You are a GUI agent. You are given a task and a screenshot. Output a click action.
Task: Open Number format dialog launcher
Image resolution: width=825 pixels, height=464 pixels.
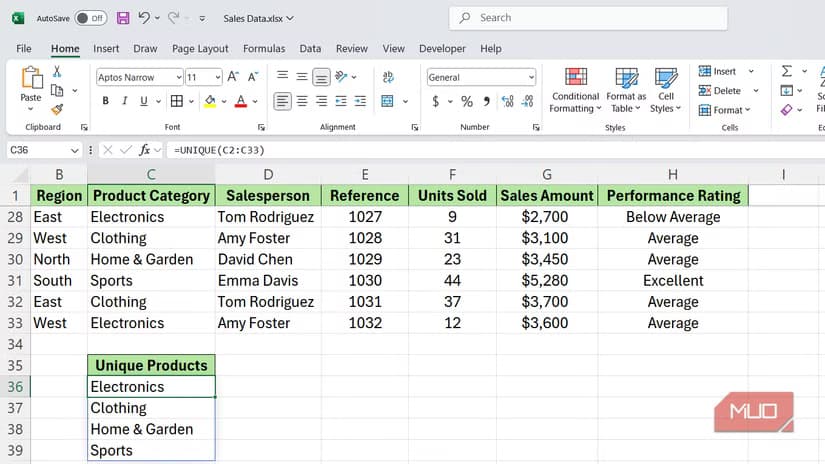536,127
